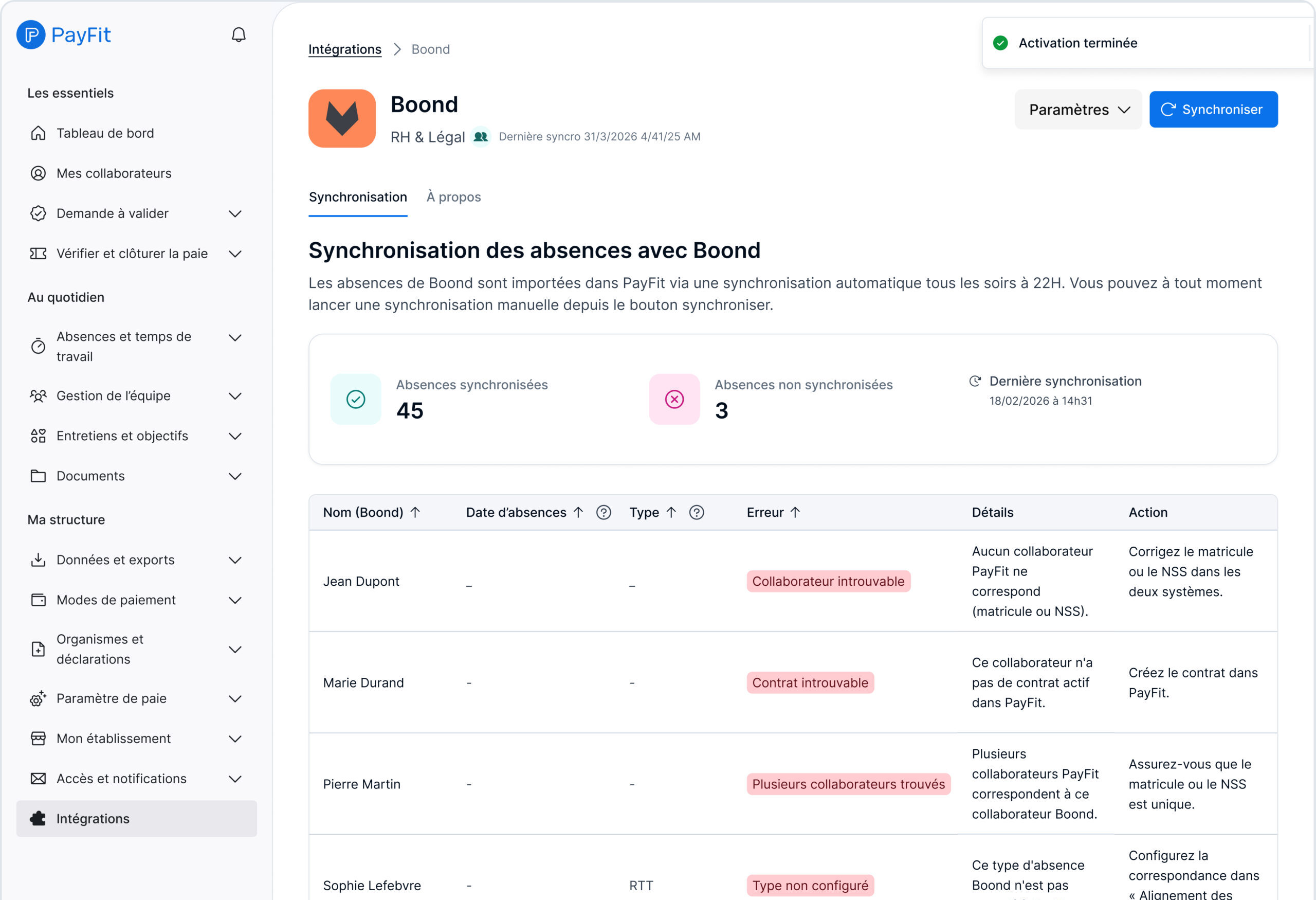Open the notifications bell
The width and height of the screenshot is (1316, 900).
(x=239, y=35)
